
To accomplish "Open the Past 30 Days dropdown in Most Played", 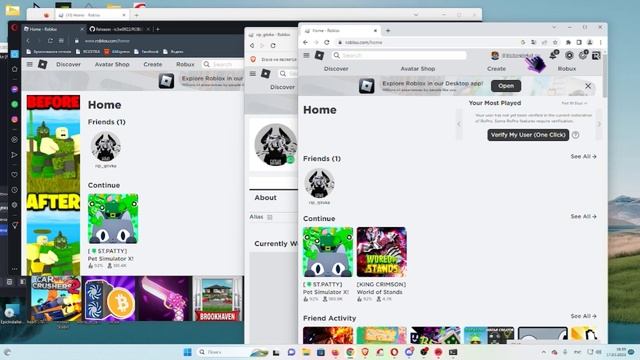I will pos(574,103).
